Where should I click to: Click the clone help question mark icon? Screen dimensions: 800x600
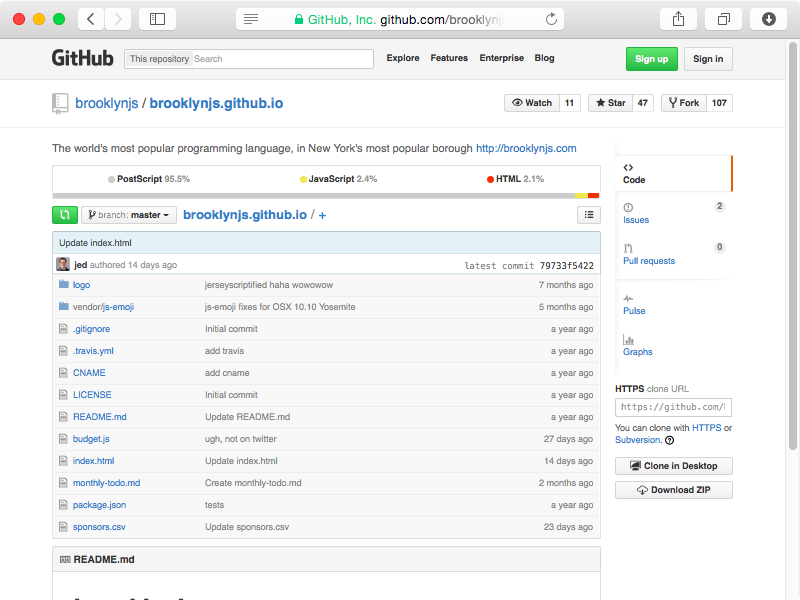[669, 440]
